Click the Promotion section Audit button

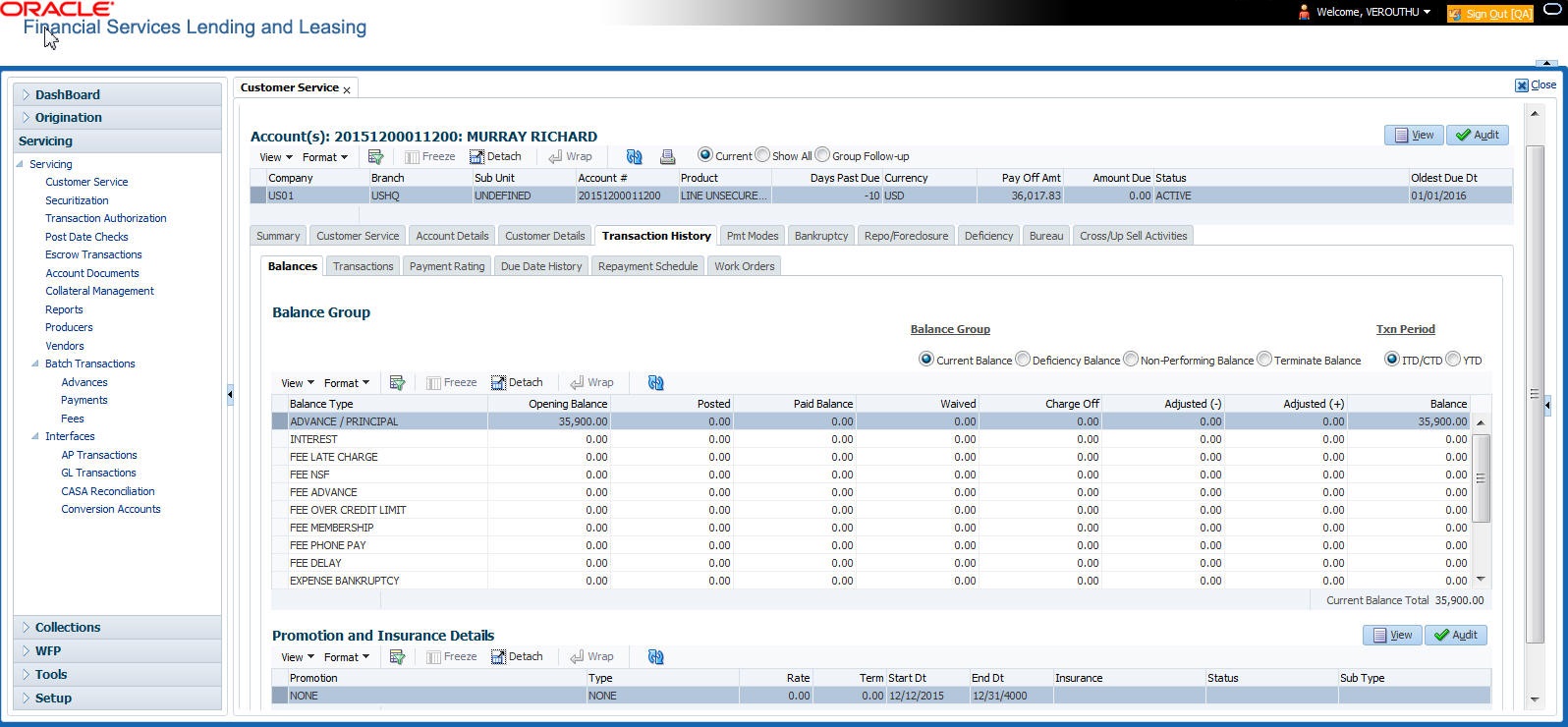point(1456,635)
